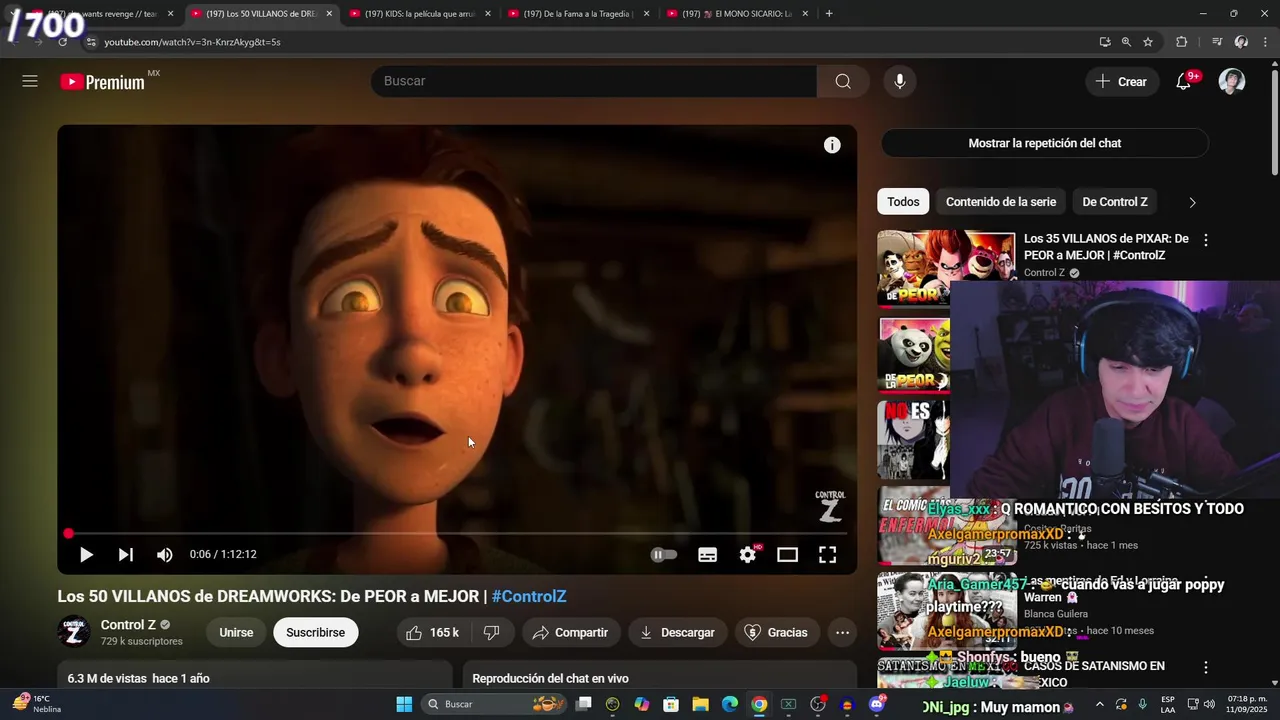This screenshot has height=720, width=1280.
Task: Open the player settings gear
Action: [x=748, y=554]
